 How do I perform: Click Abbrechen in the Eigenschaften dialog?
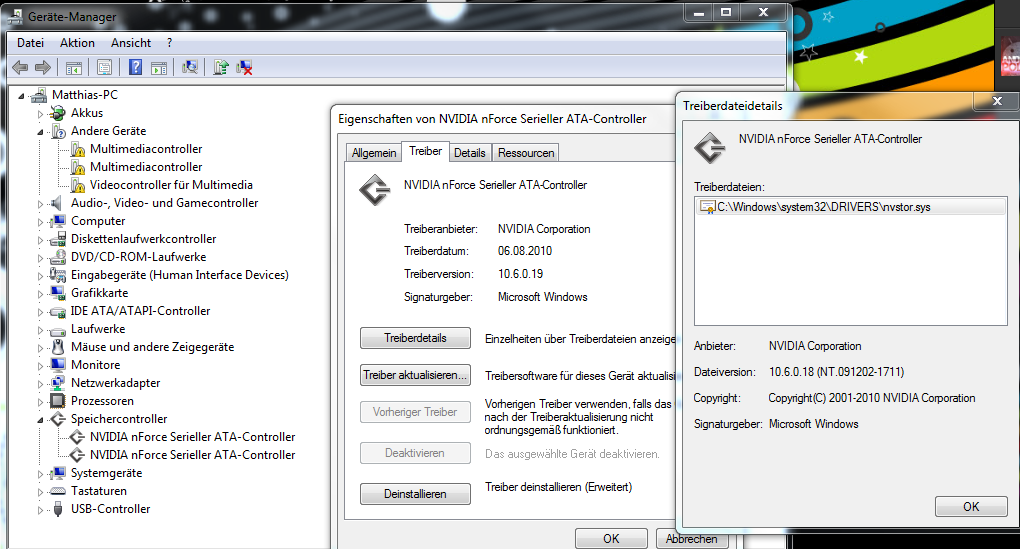coord(691,539)
